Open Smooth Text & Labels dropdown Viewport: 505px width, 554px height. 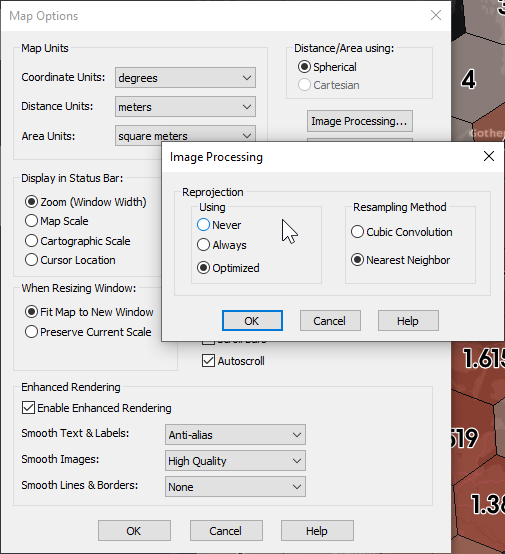(x=235, y=435)
